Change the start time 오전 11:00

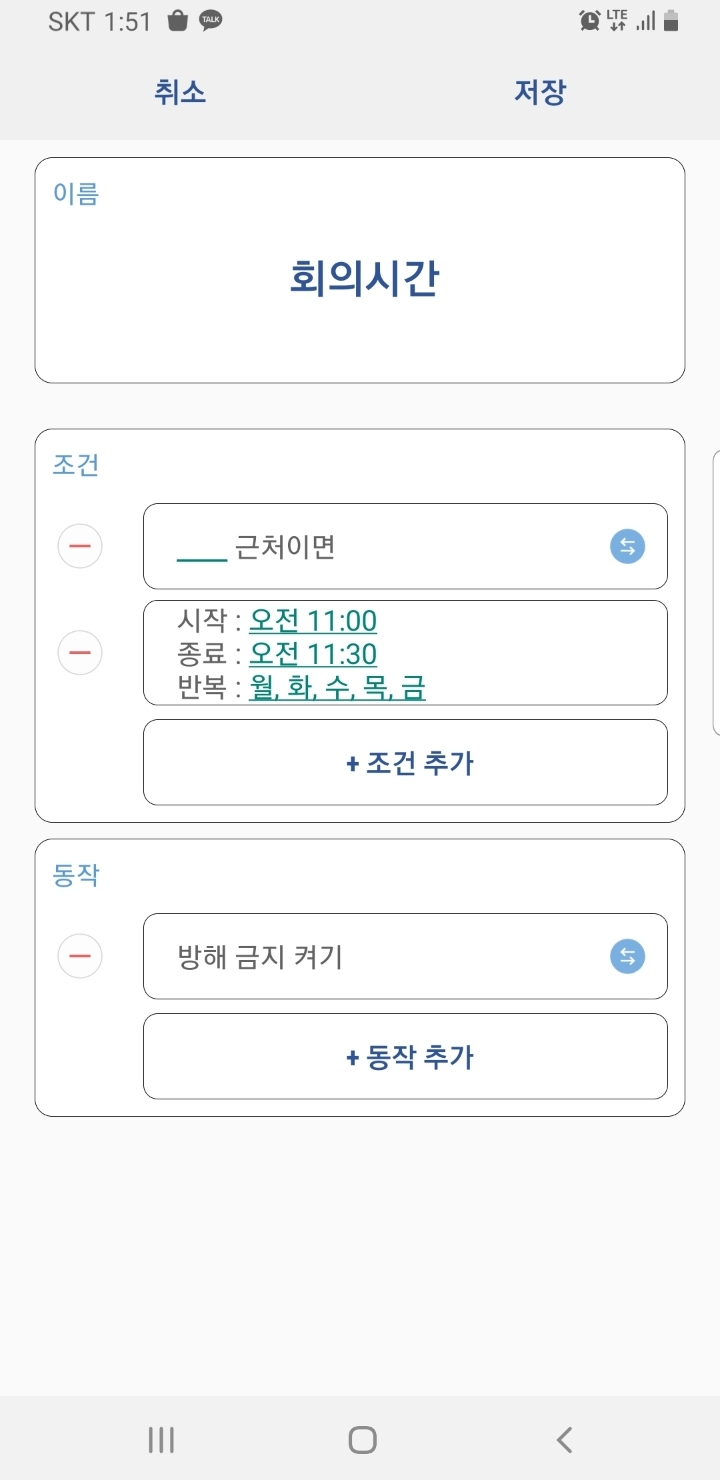coord(313,621)
